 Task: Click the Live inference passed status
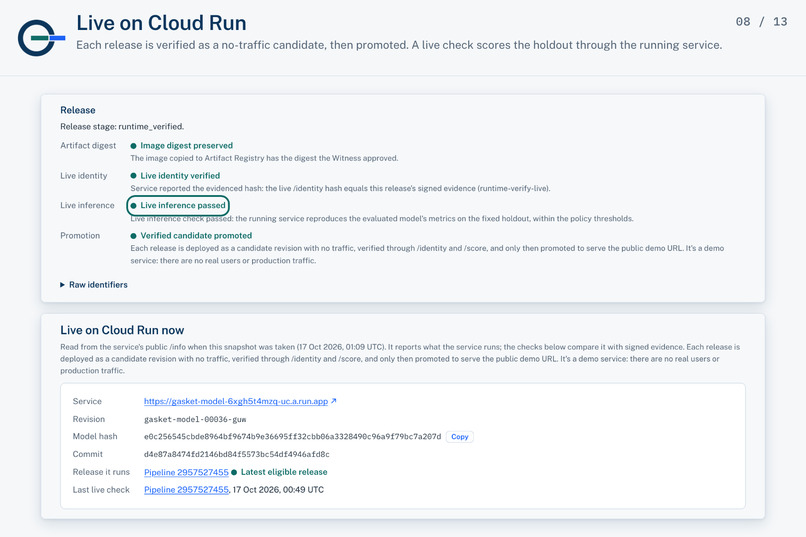(x=178, y=206)
